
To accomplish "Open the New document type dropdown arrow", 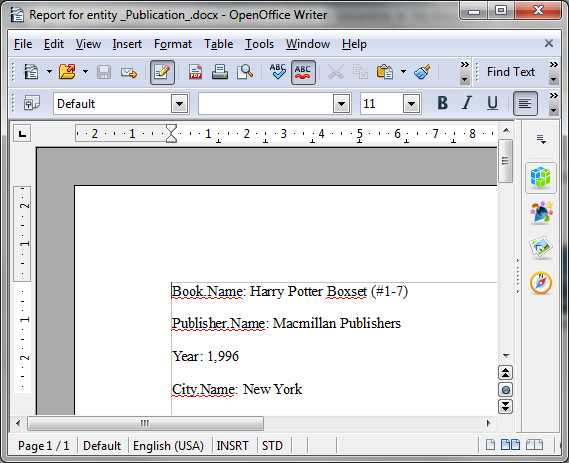I will [49, 72].
